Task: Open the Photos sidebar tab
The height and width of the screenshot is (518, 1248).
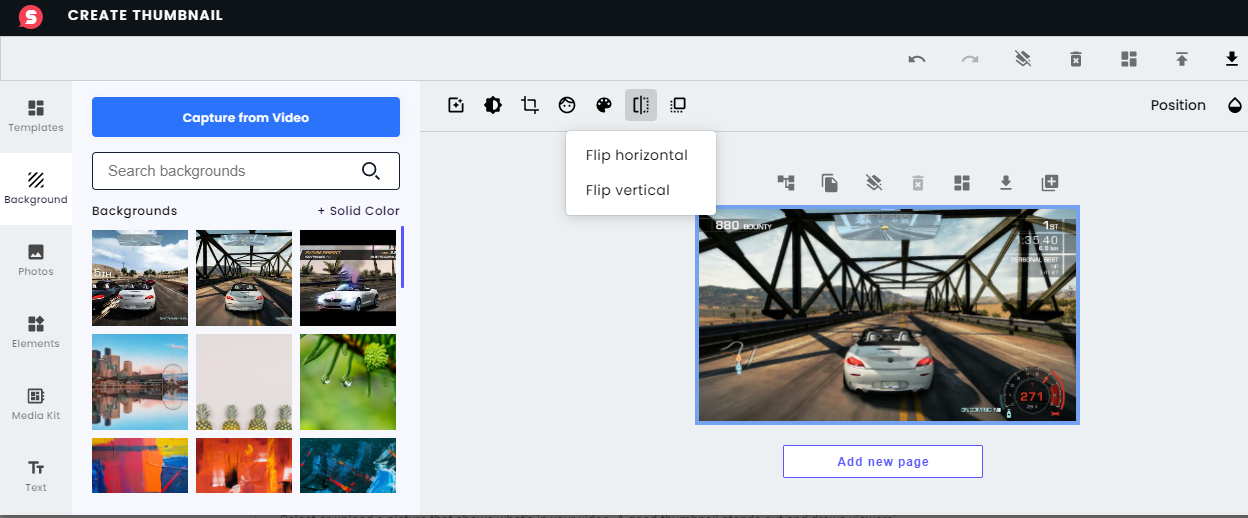Action: (x=36, y=260)
